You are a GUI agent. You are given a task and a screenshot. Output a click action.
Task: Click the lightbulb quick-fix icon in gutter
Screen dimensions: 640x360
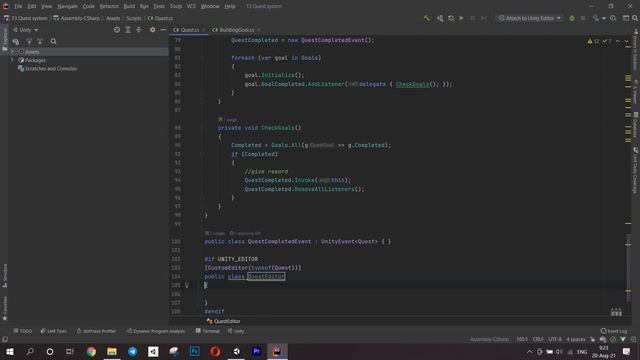[x=187, y=285]
